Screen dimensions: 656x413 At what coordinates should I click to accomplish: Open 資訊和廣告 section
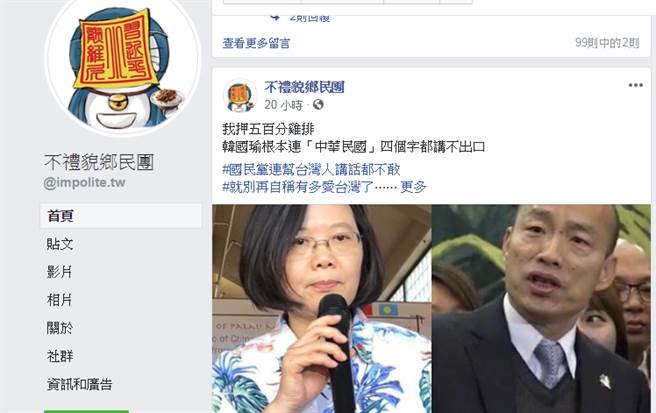[79, 384]
